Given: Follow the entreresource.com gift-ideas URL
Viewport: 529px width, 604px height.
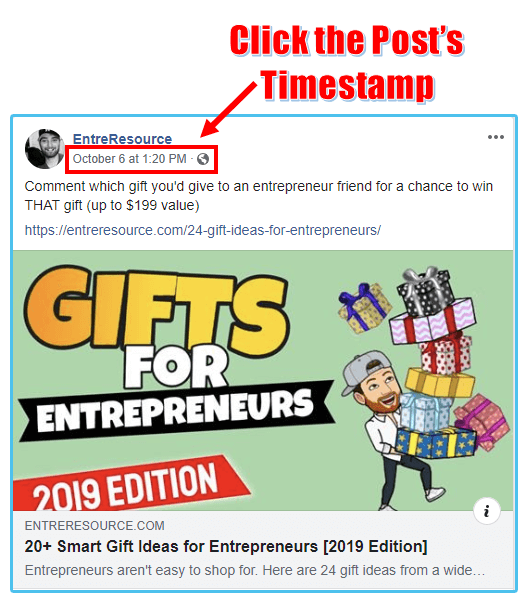Looking at the screenshot, I should click(203, 230).
